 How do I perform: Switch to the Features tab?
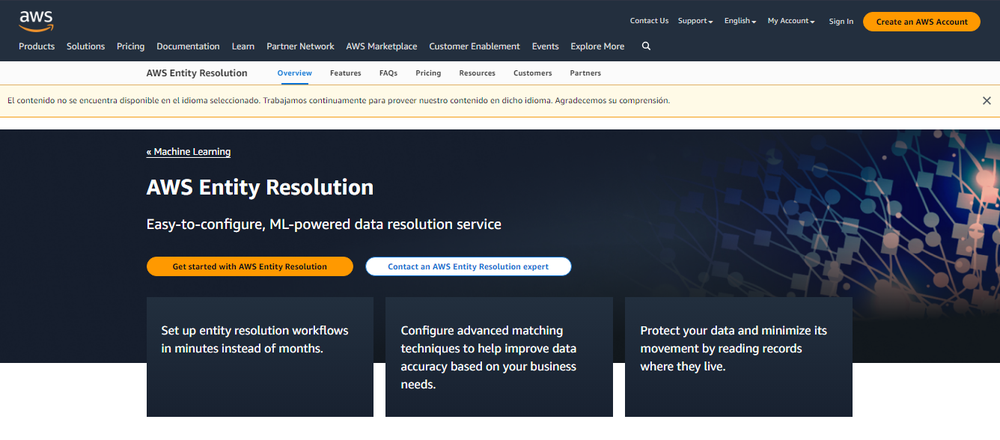pyautogui.click(x=346, y=73)
